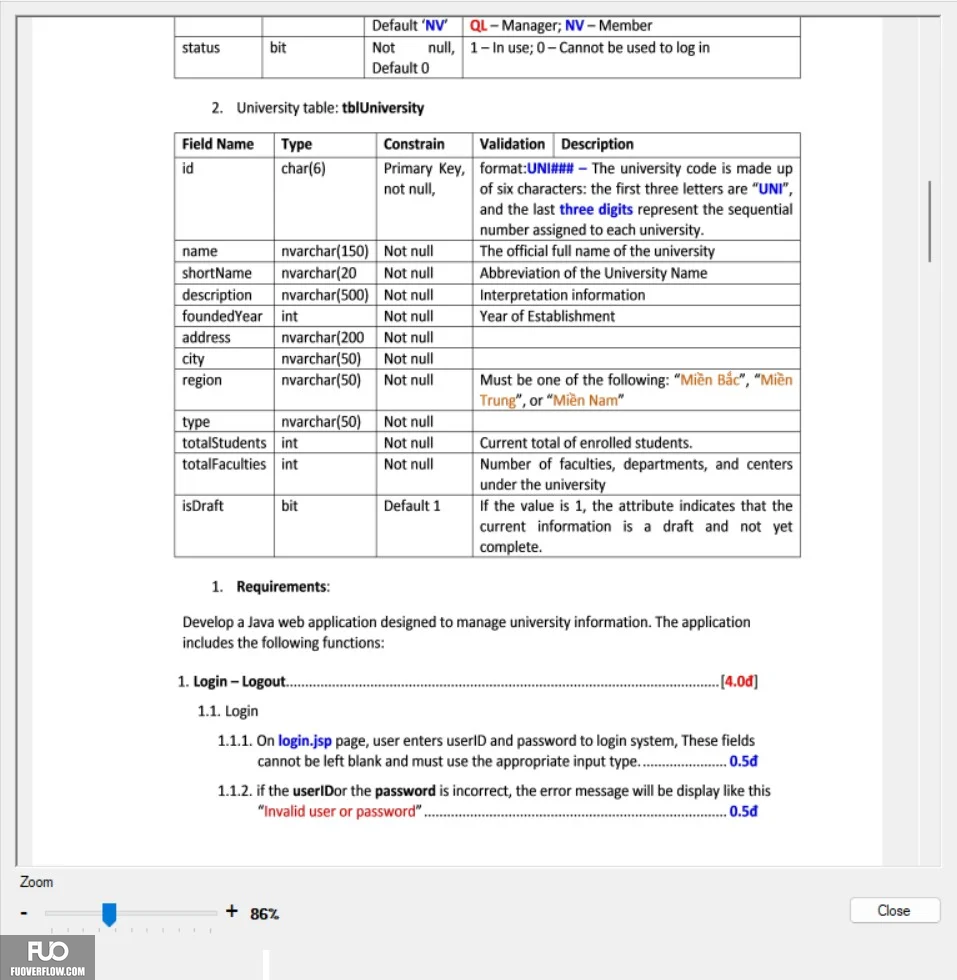Click the shortName field cell
Viewport: 957px width, 980px height.
point(224,273)
